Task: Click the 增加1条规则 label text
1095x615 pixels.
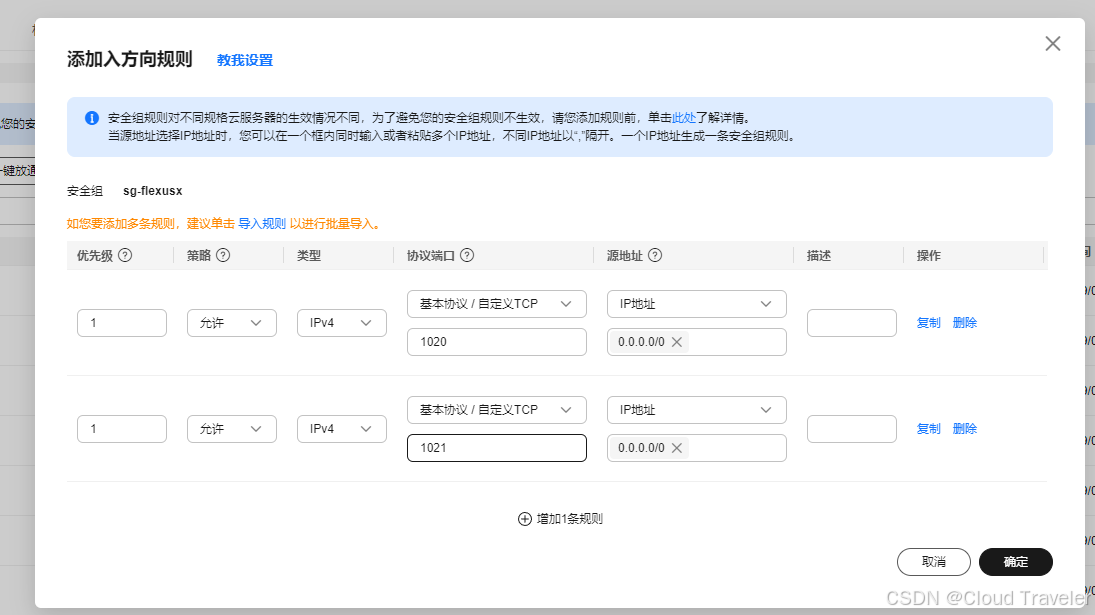Action: point(569,519)
